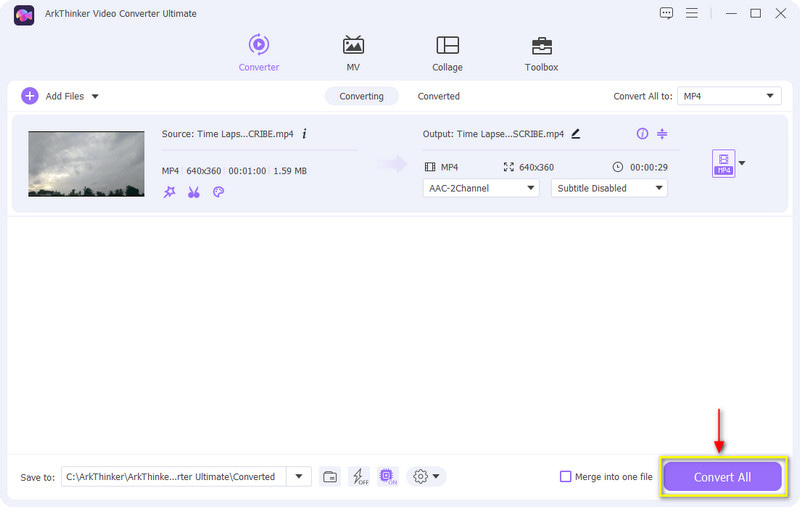Open the feedback chat bubble icon

tap(666, 13)
